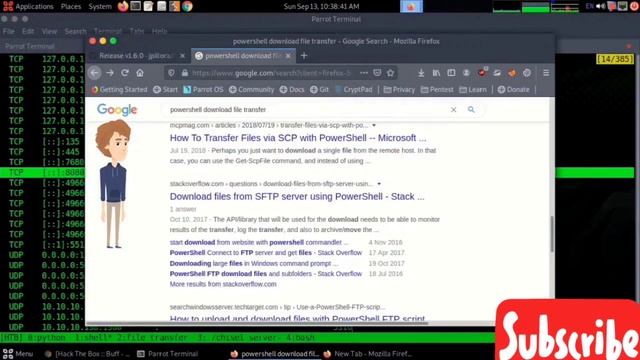Adjust volume from system tray speaker
The image size is (640, 360).
[x=600, y=6]
